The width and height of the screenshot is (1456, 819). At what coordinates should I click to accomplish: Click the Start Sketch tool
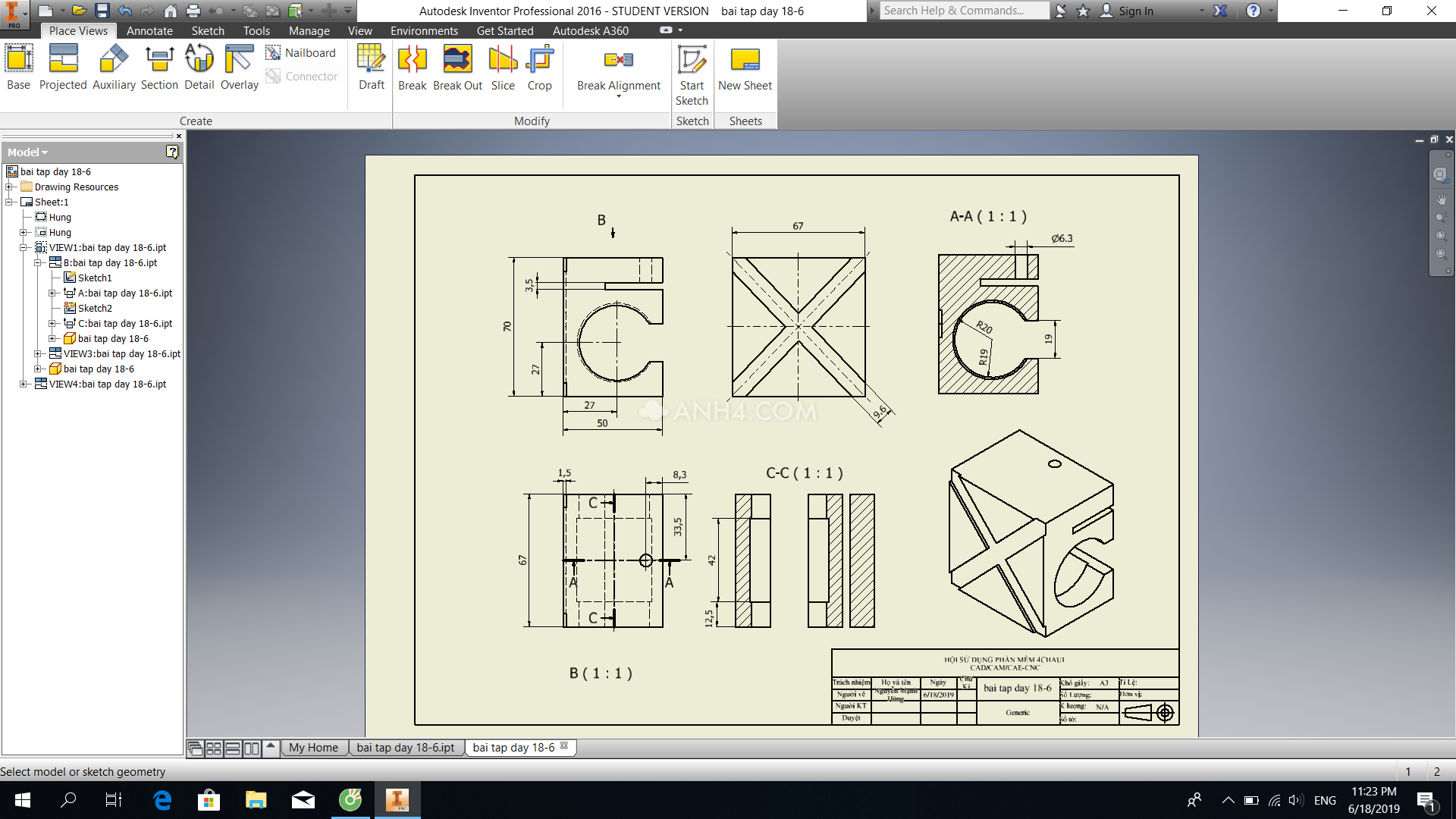click(x=692, y=75)
